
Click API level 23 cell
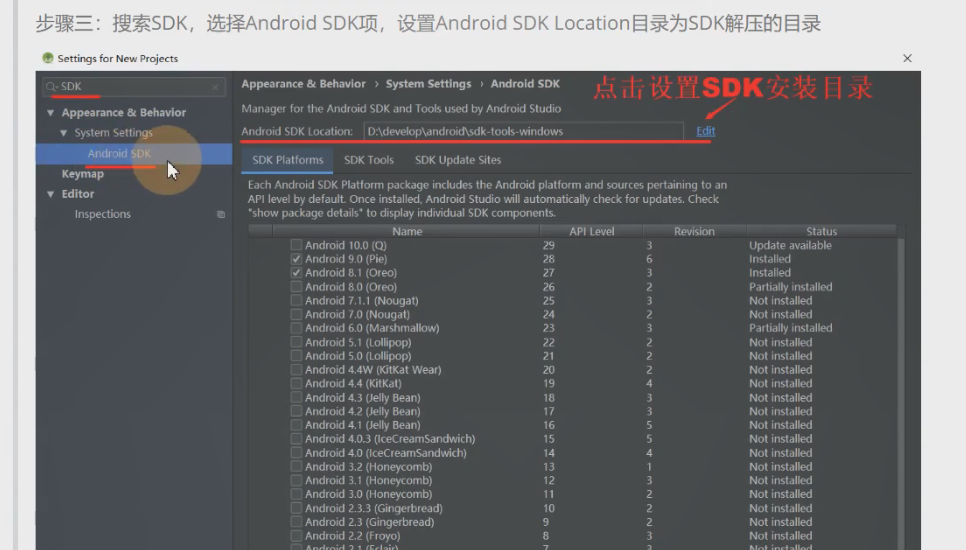(548, 328)
